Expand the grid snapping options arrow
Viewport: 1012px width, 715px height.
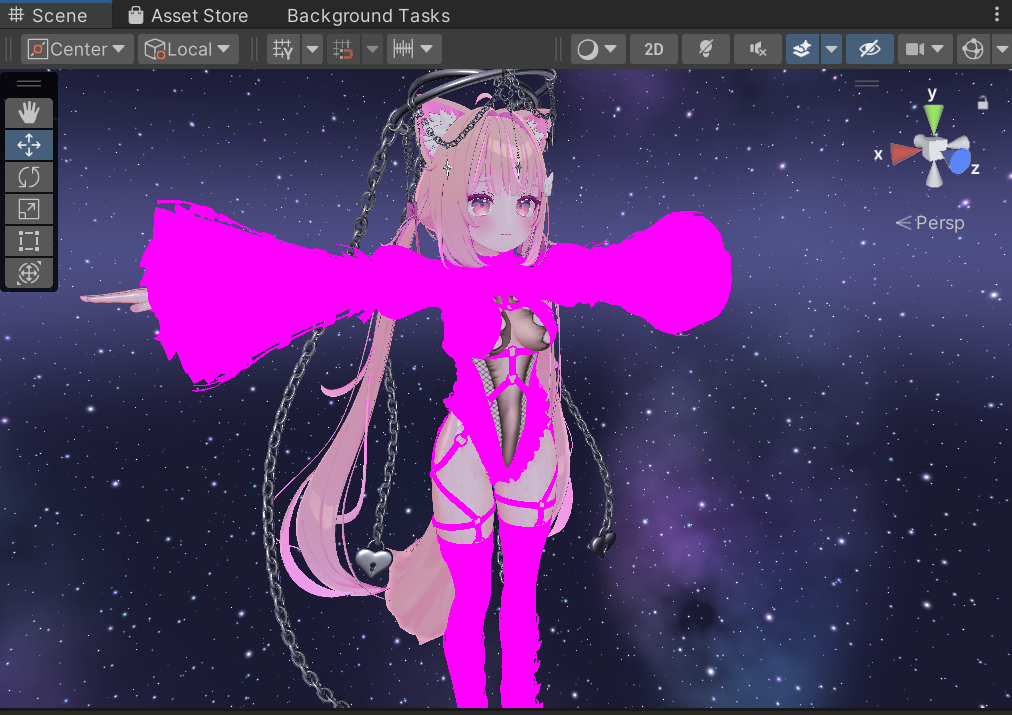pyautogui.click(x=372, y=49)
